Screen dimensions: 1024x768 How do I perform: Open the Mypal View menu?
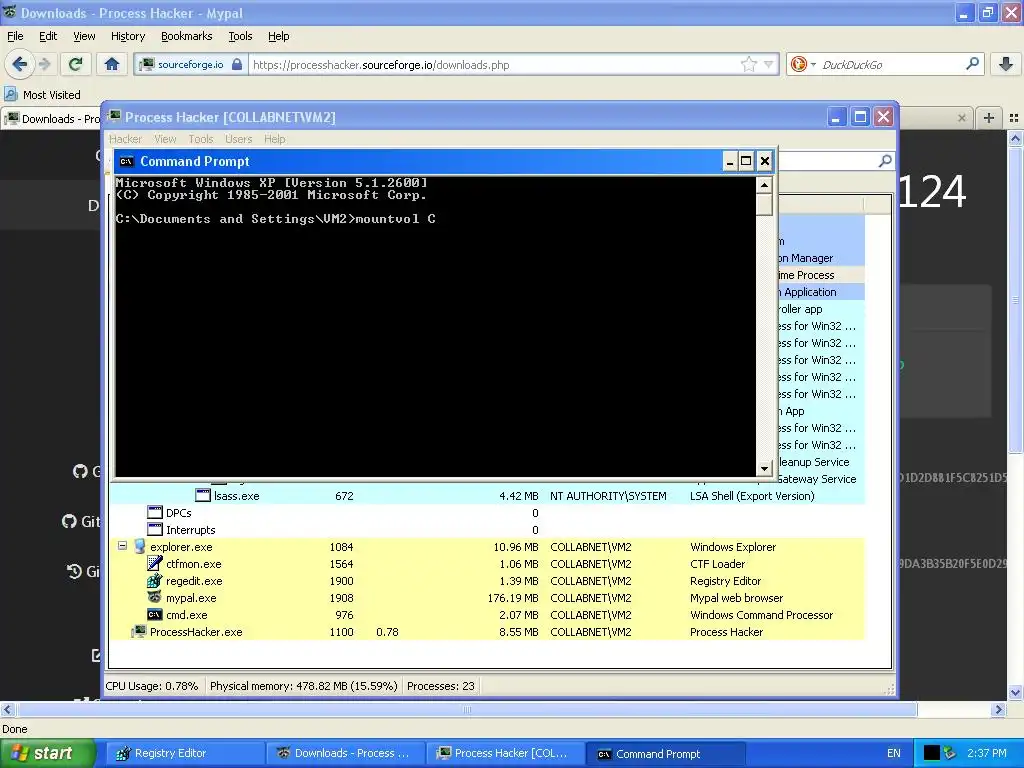tap(84, 36)
